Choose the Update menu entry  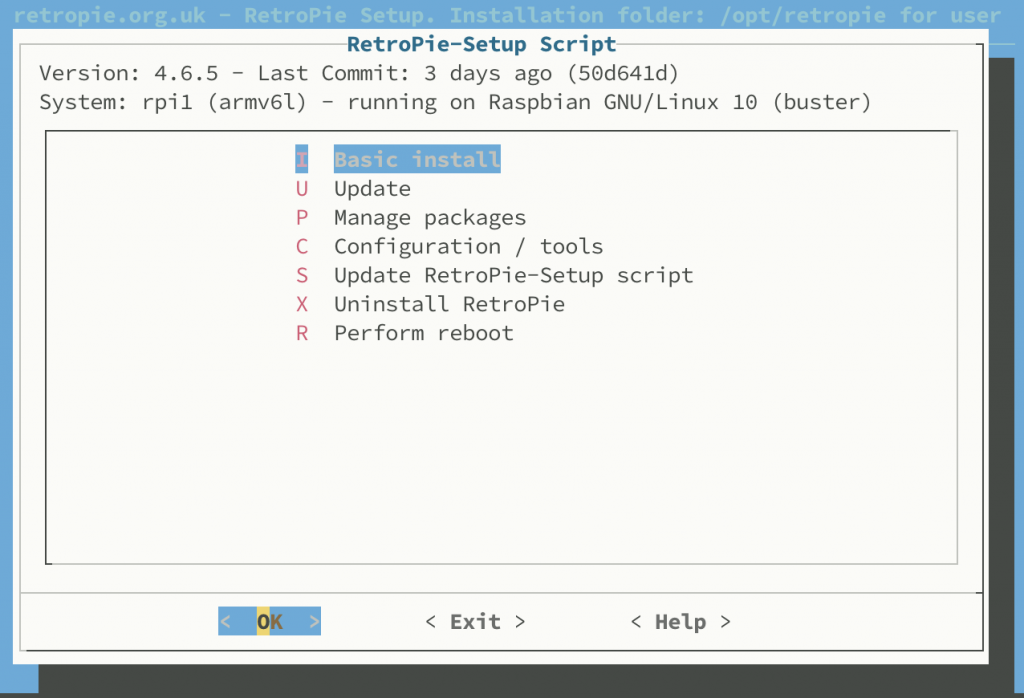[372, 189]
